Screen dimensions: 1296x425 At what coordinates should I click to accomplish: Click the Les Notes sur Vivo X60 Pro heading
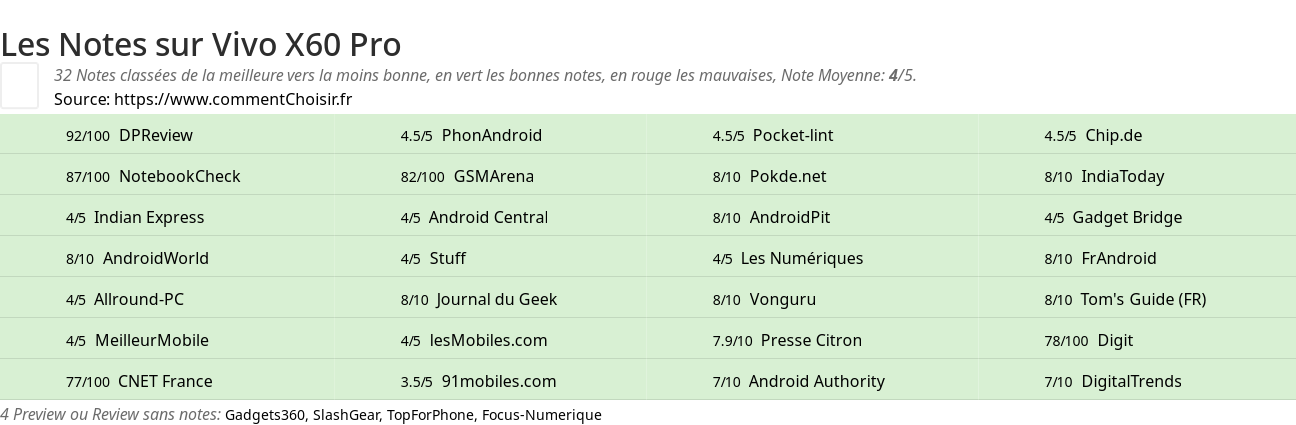pyautogui.click(x=201, y=44)
